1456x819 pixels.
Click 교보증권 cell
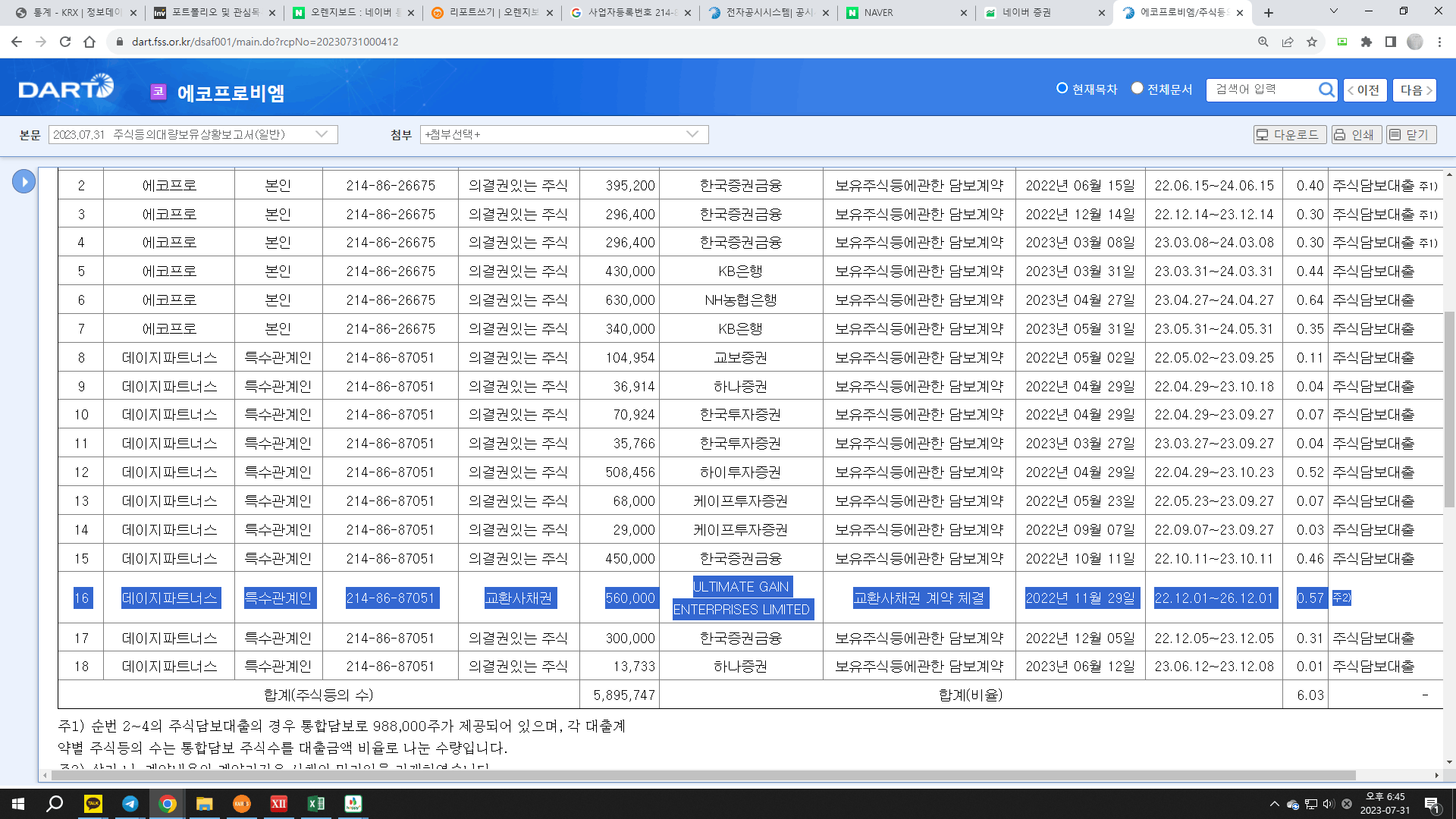741,357
